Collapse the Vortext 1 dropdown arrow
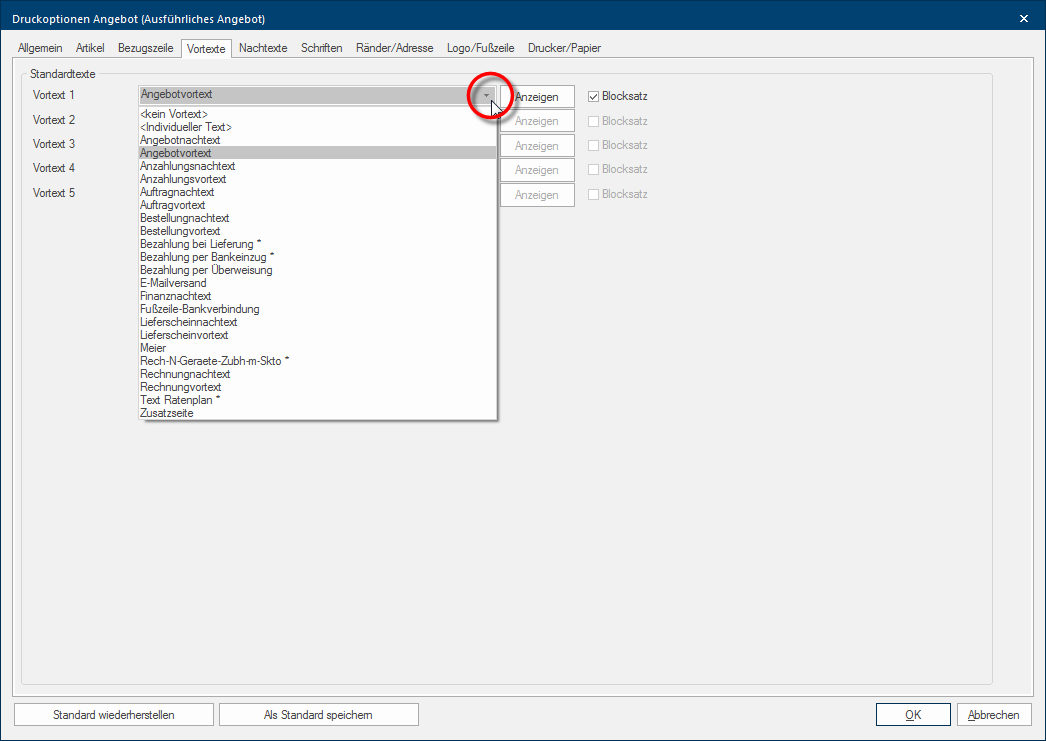Screen dimensions: 1046x741 [486, 96]
